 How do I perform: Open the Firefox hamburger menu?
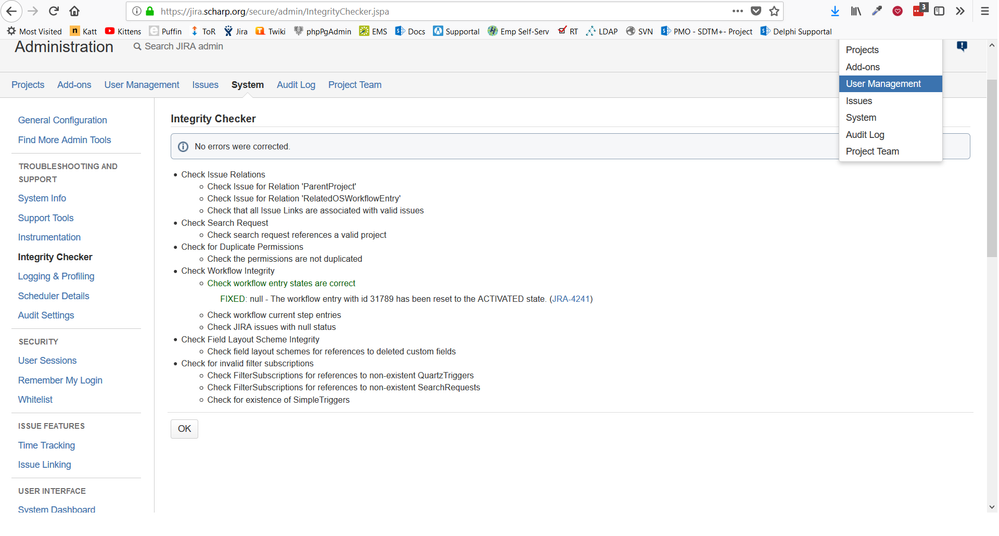pyautogui.click(x=984, y=11)
